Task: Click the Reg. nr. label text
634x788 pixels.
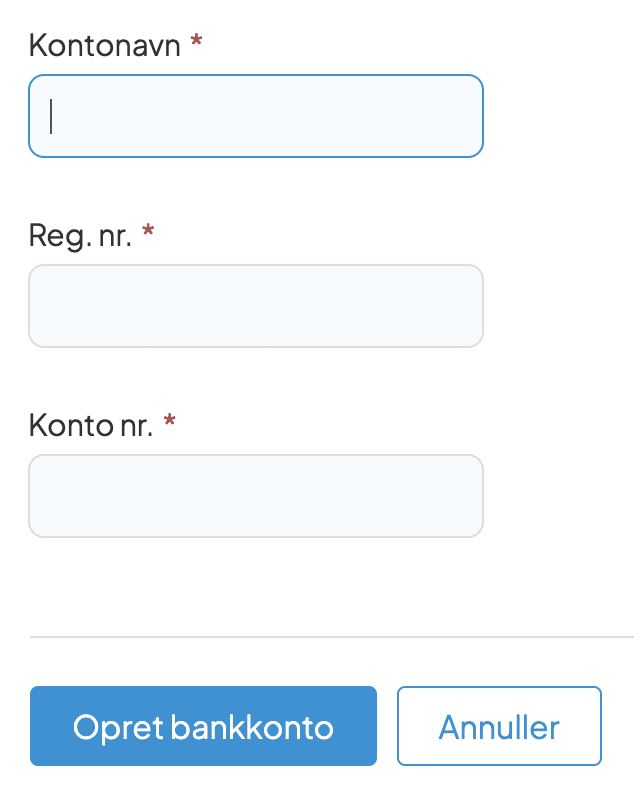Action: pos(80,236)
